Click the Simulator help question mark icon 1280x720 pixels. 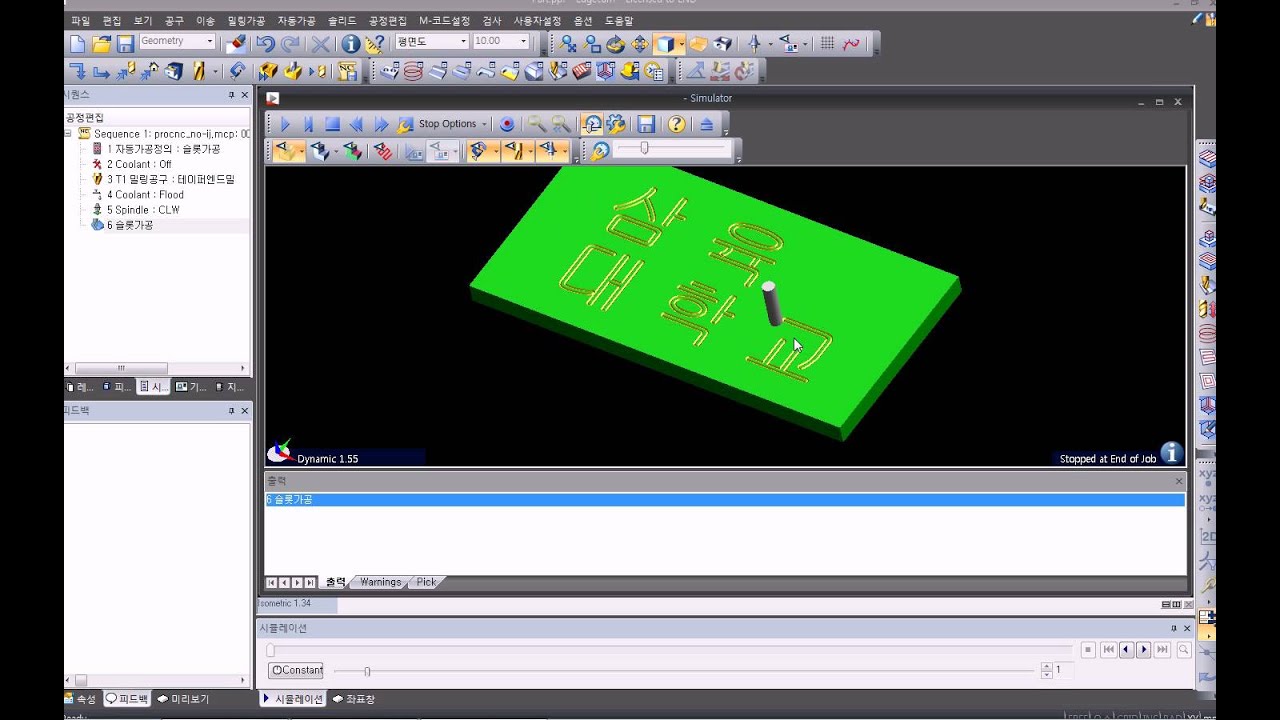click(x=677, y=124)
